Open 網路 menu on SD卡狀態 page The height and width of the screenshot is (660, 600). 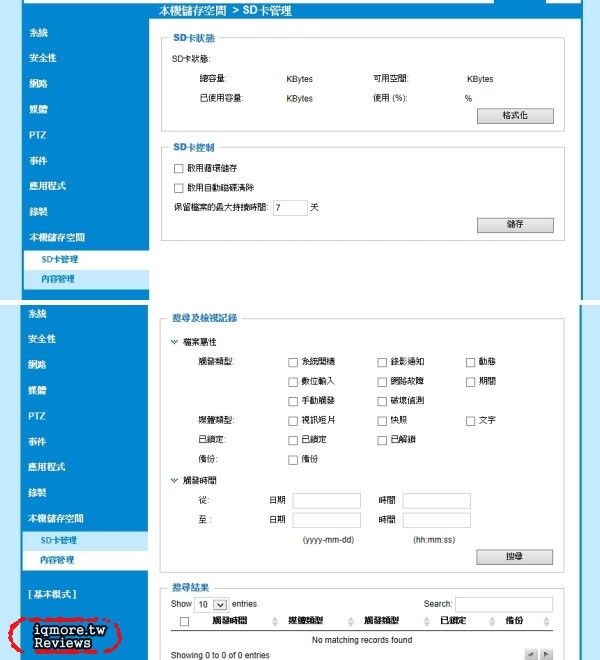click(38, 84)
